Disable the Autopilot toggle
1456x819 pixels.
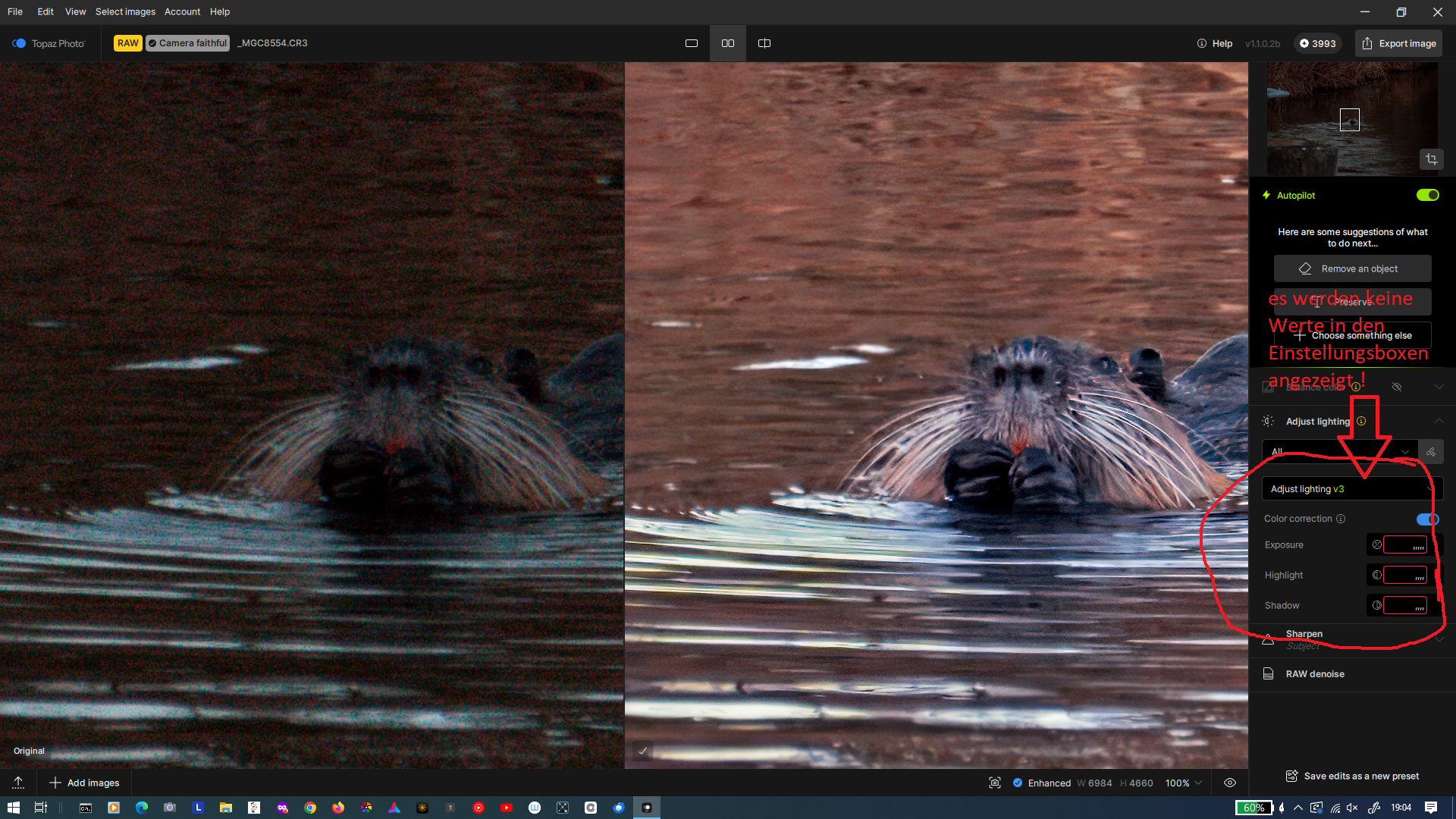coord(1427,195)
